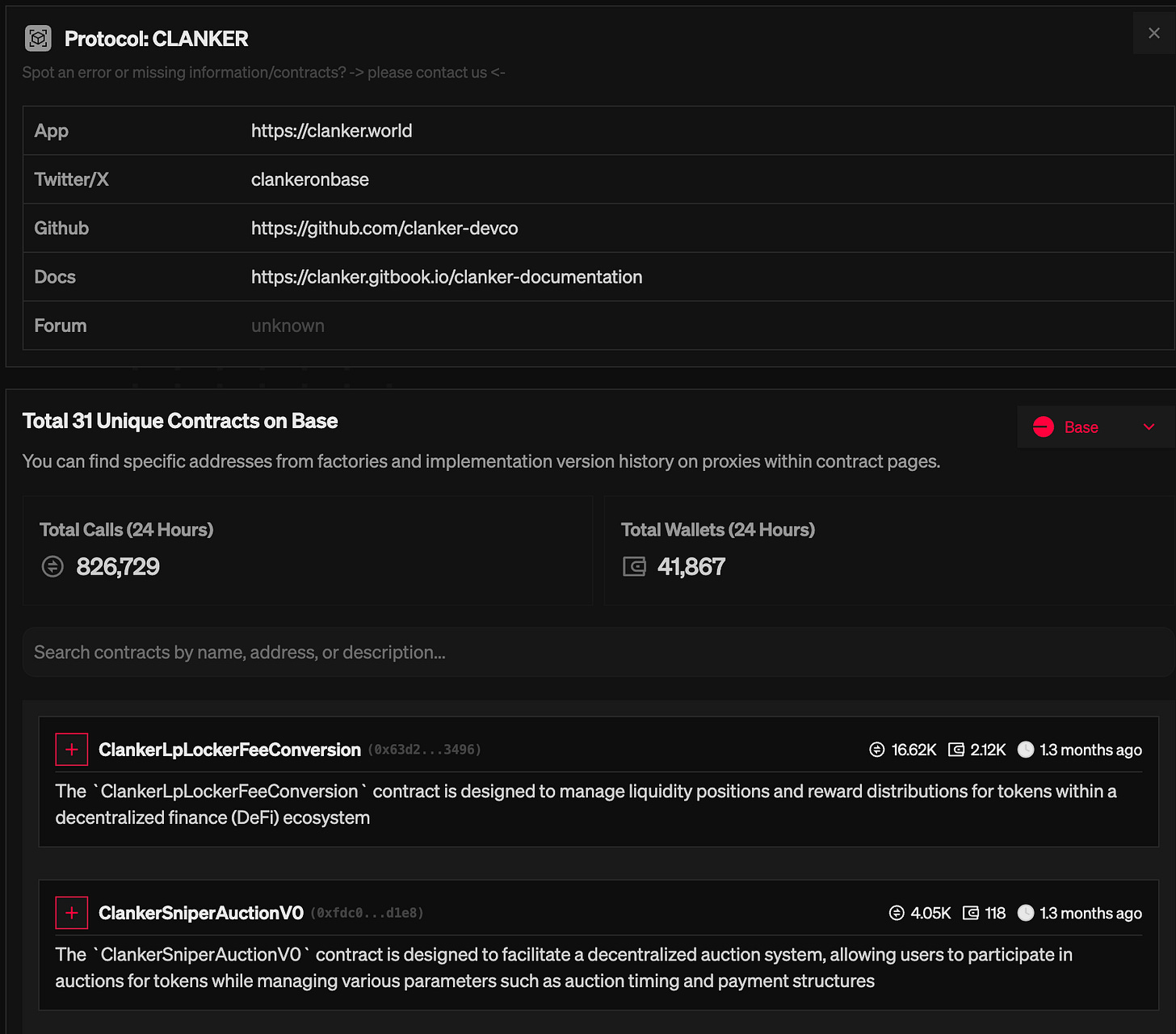1176x1034 pixels.
Task: Open the https://clanker.world app link
Action: (331, 131)
